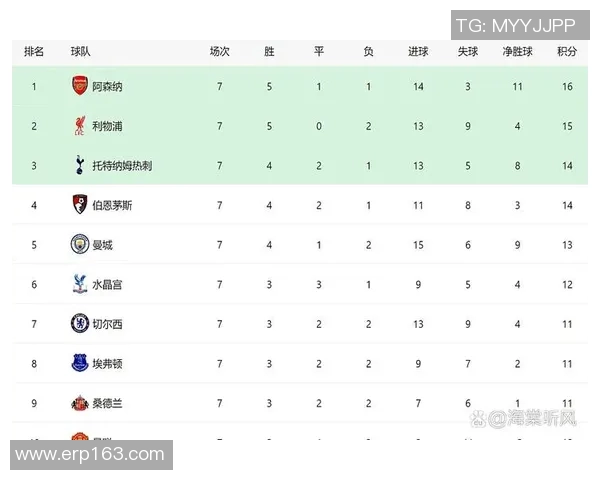Open team name 曼城
The width and height of the screenshot is (600, 480).
click(102, 245)
